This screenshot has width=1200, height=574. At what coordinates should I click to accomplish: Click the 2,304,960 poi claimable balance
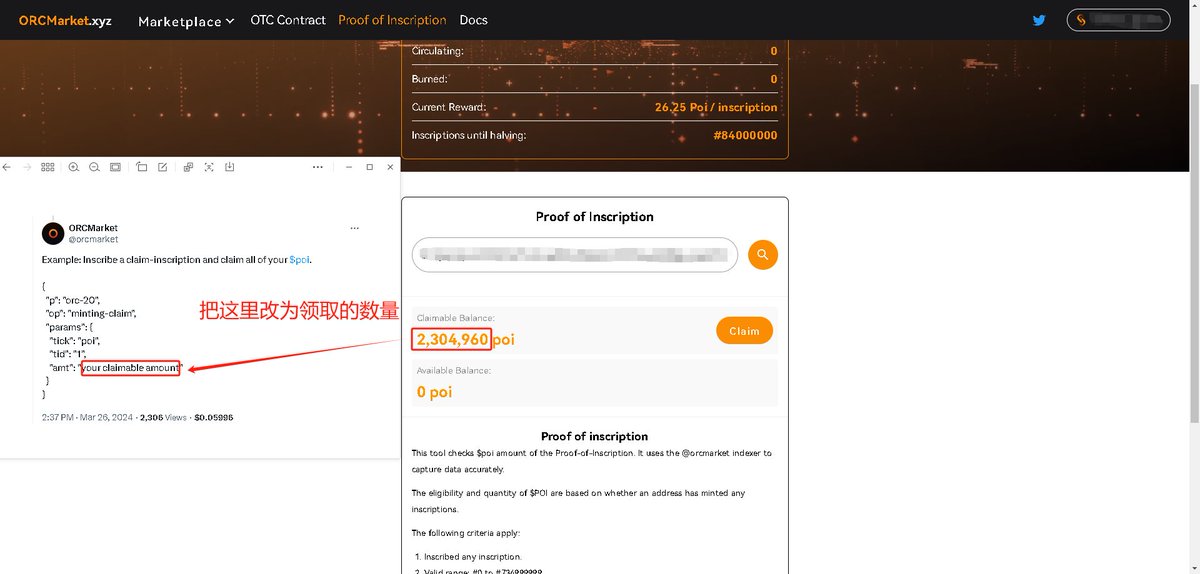pyautogui.click(x=465, y=340)
